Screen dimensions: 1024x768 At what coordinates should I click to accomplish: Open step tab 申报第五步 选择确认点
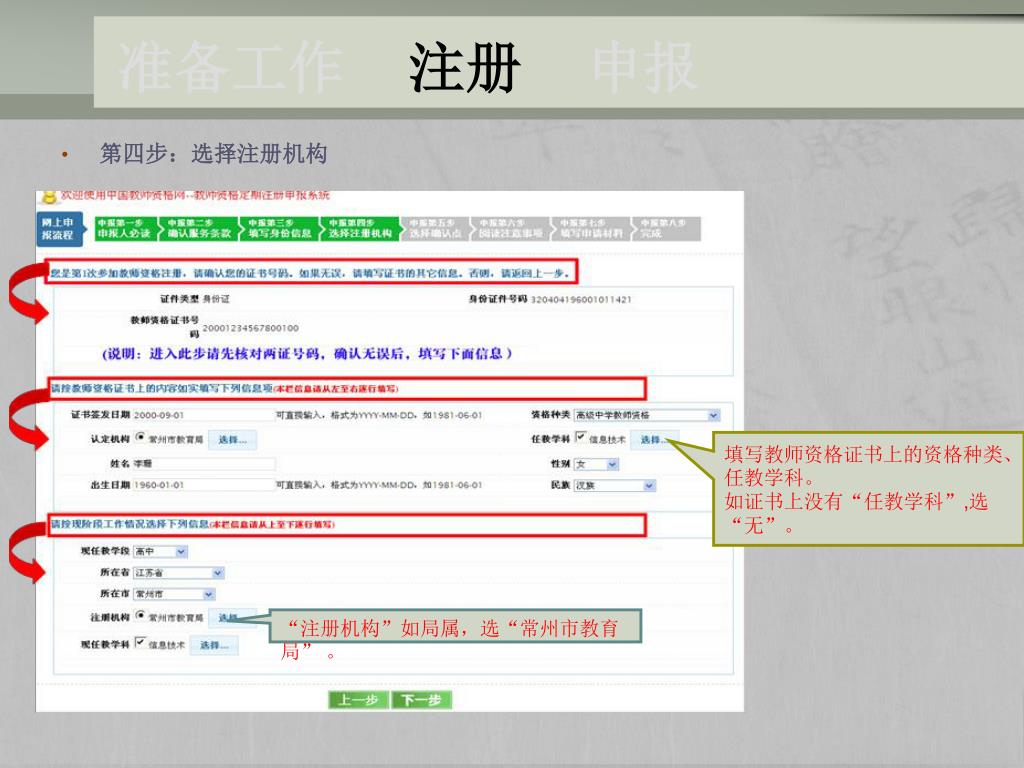(x=435, y=229)
